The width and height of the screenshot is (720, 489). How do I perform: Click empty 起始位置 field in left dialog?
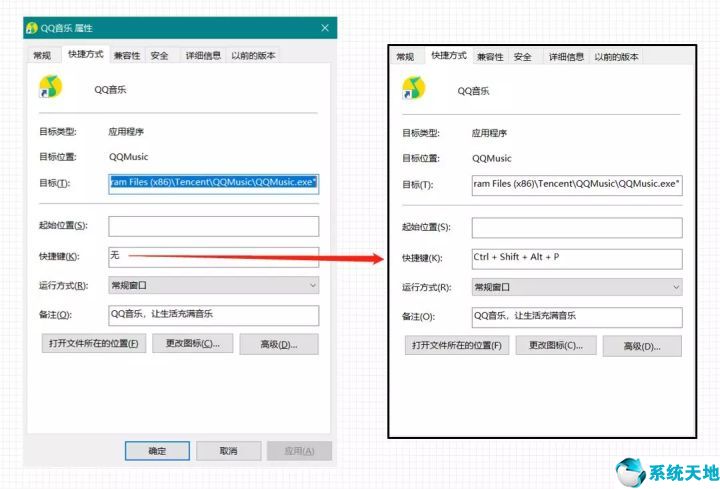pos(214,226)
